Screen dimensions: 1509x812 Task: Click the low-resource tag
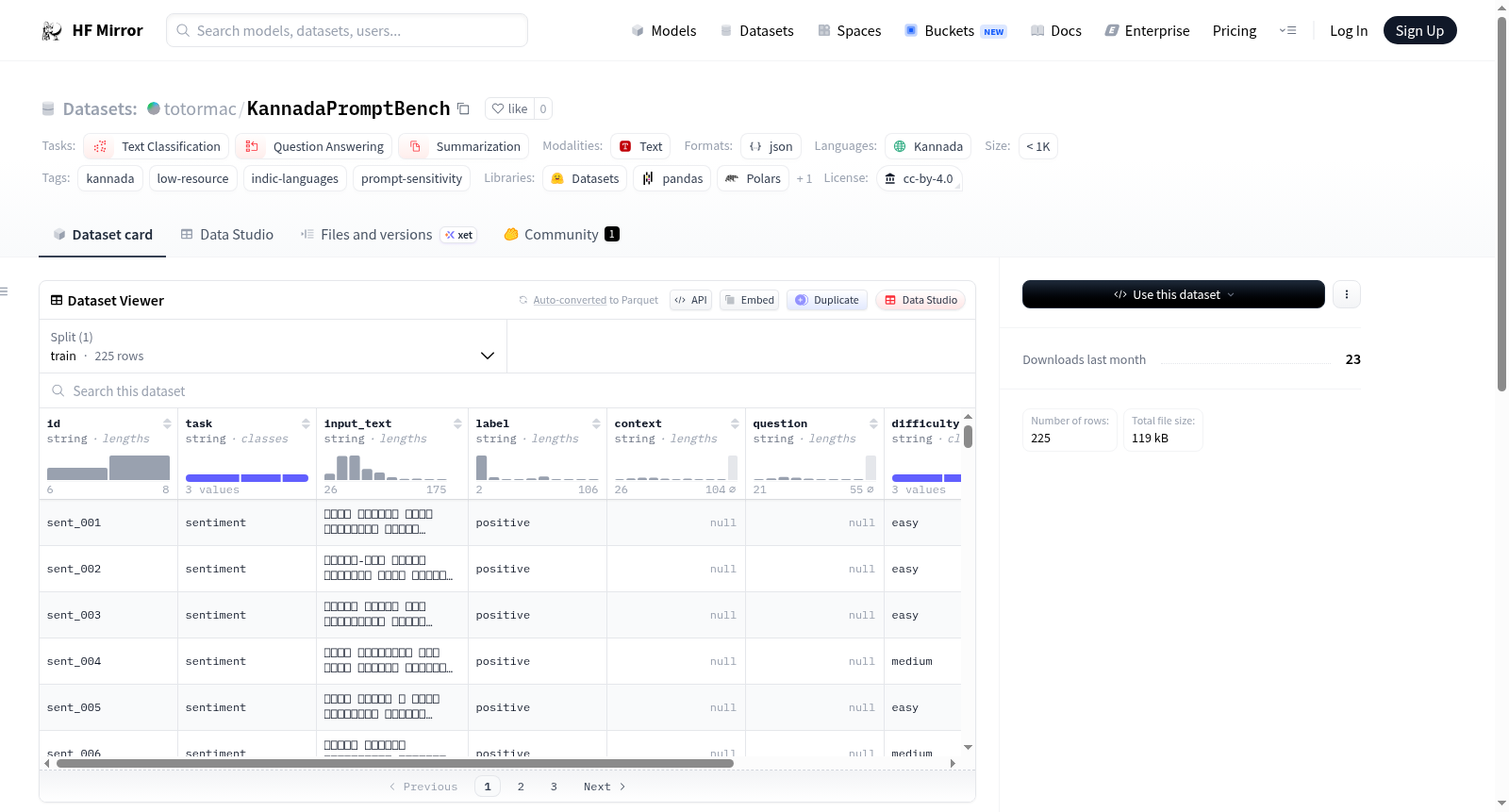(192, 178)
